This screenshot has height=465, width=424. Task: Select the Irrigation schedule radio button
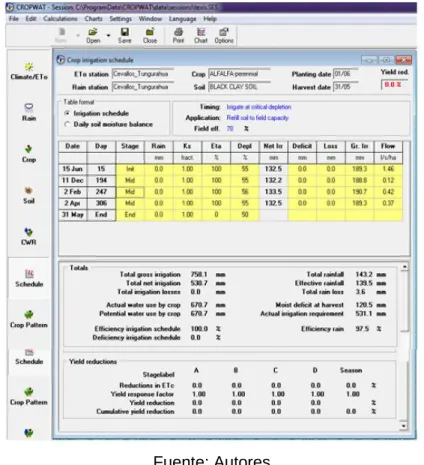point(67,113)
